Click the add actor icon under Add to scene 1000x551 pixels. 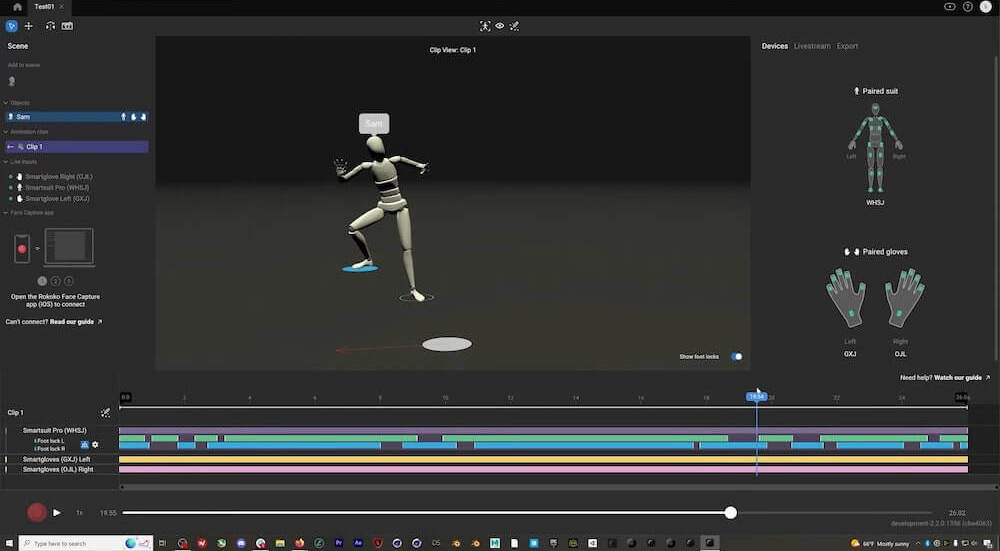point(12,81)
